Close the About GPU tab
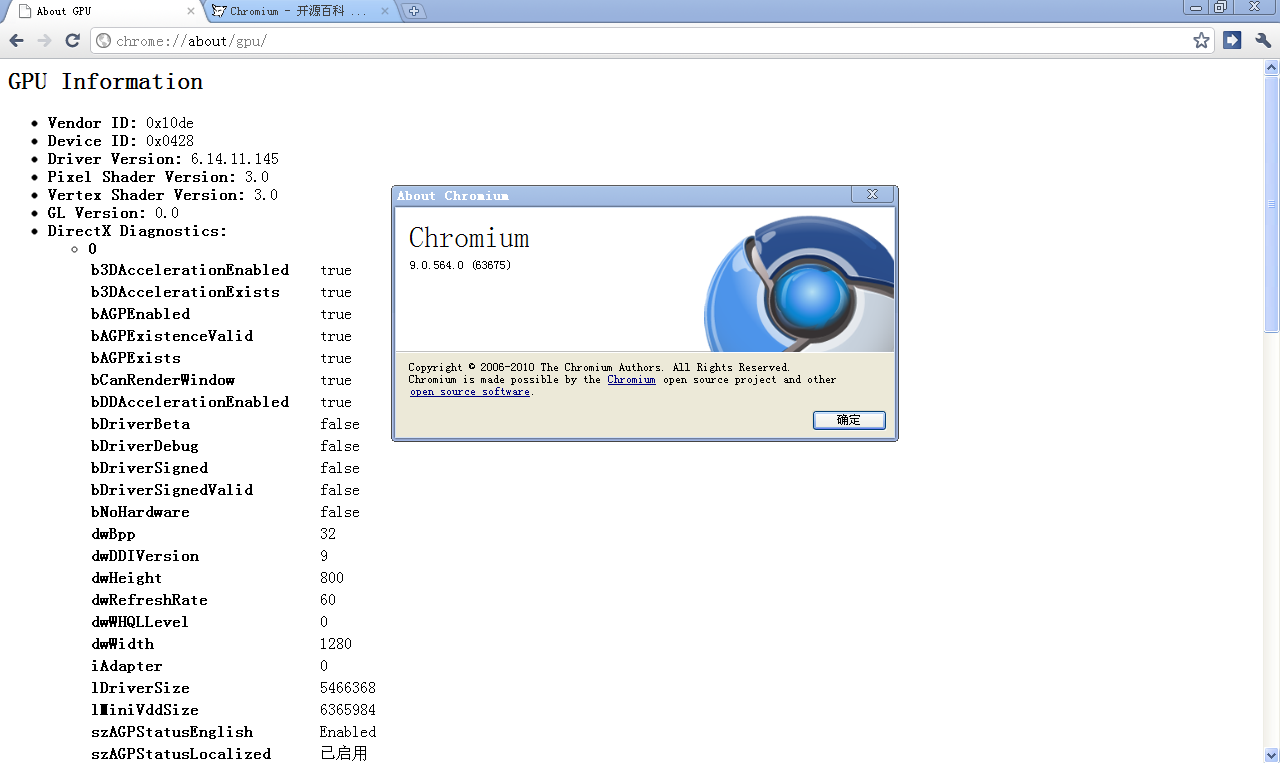The image size is (1280, 763). pyautogui.click(x=191, y=12)
